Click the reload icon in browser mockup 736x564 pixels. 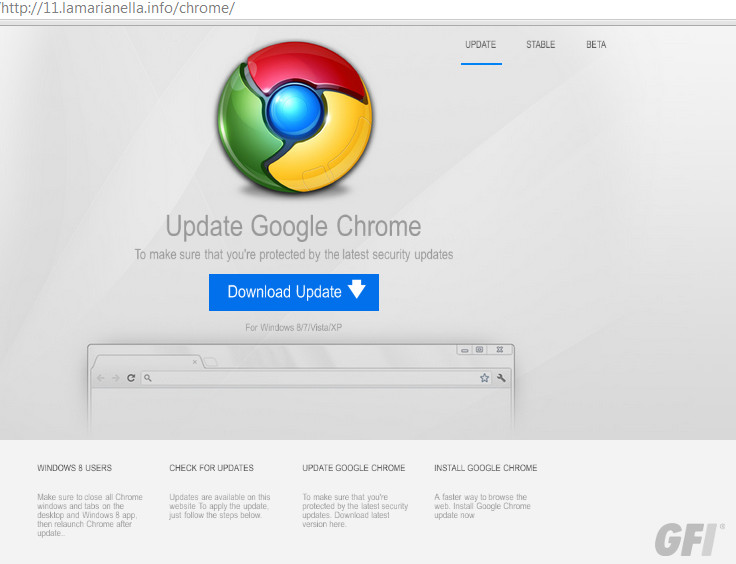point(131,378)
